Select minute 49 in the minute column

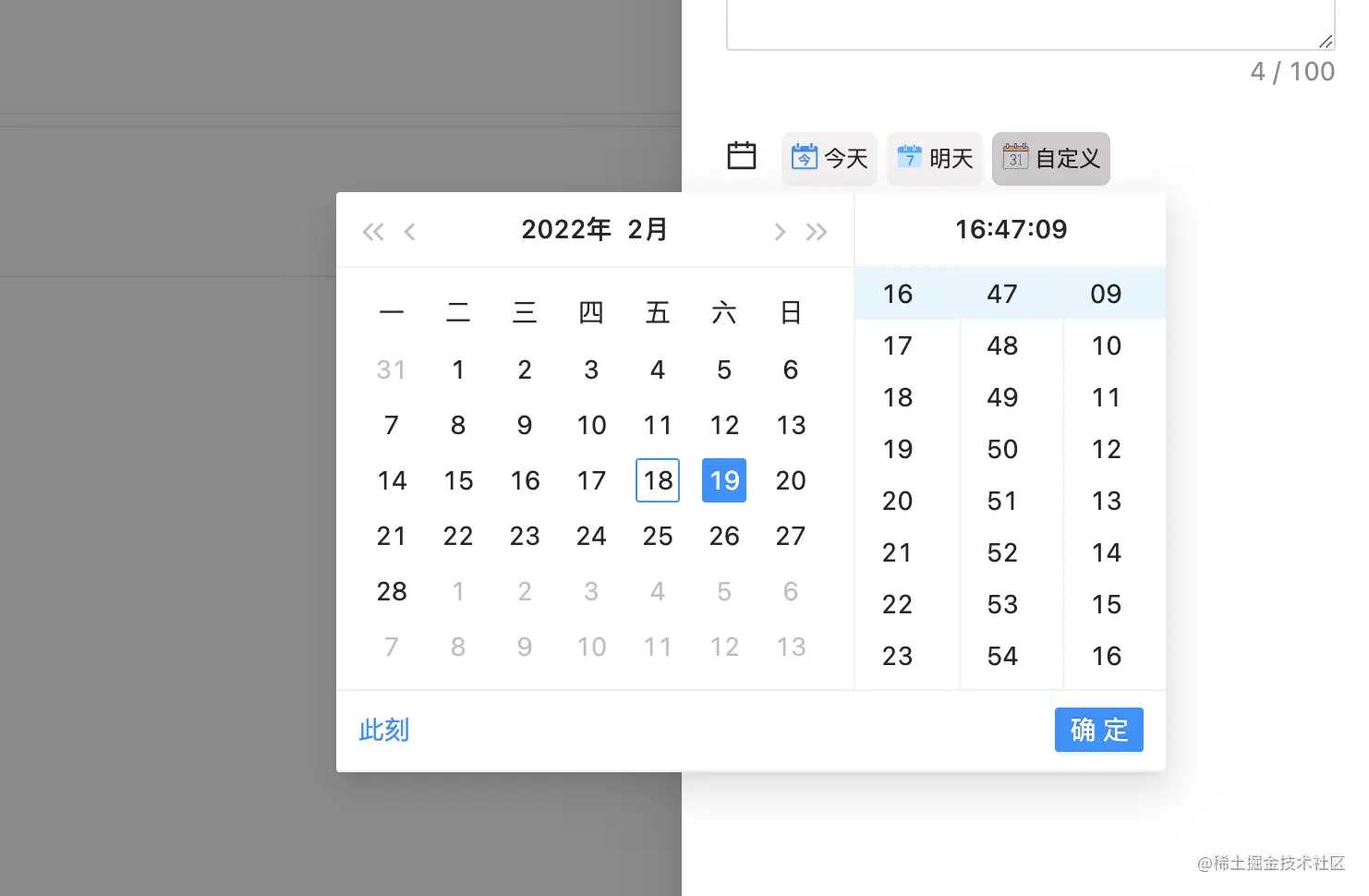tap(1012, 397)
